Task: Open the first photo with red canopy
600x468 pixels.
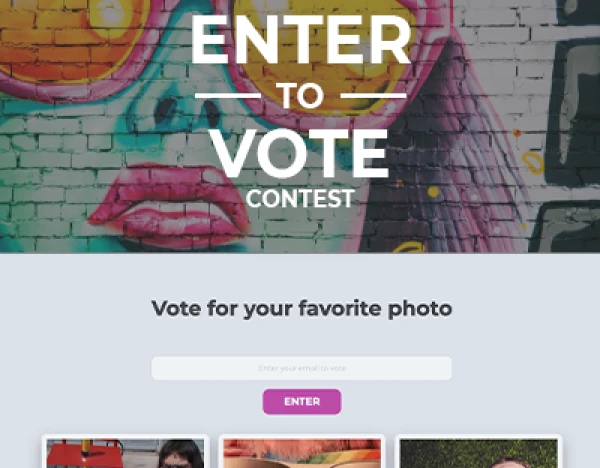Action: [x=126, y=453]
